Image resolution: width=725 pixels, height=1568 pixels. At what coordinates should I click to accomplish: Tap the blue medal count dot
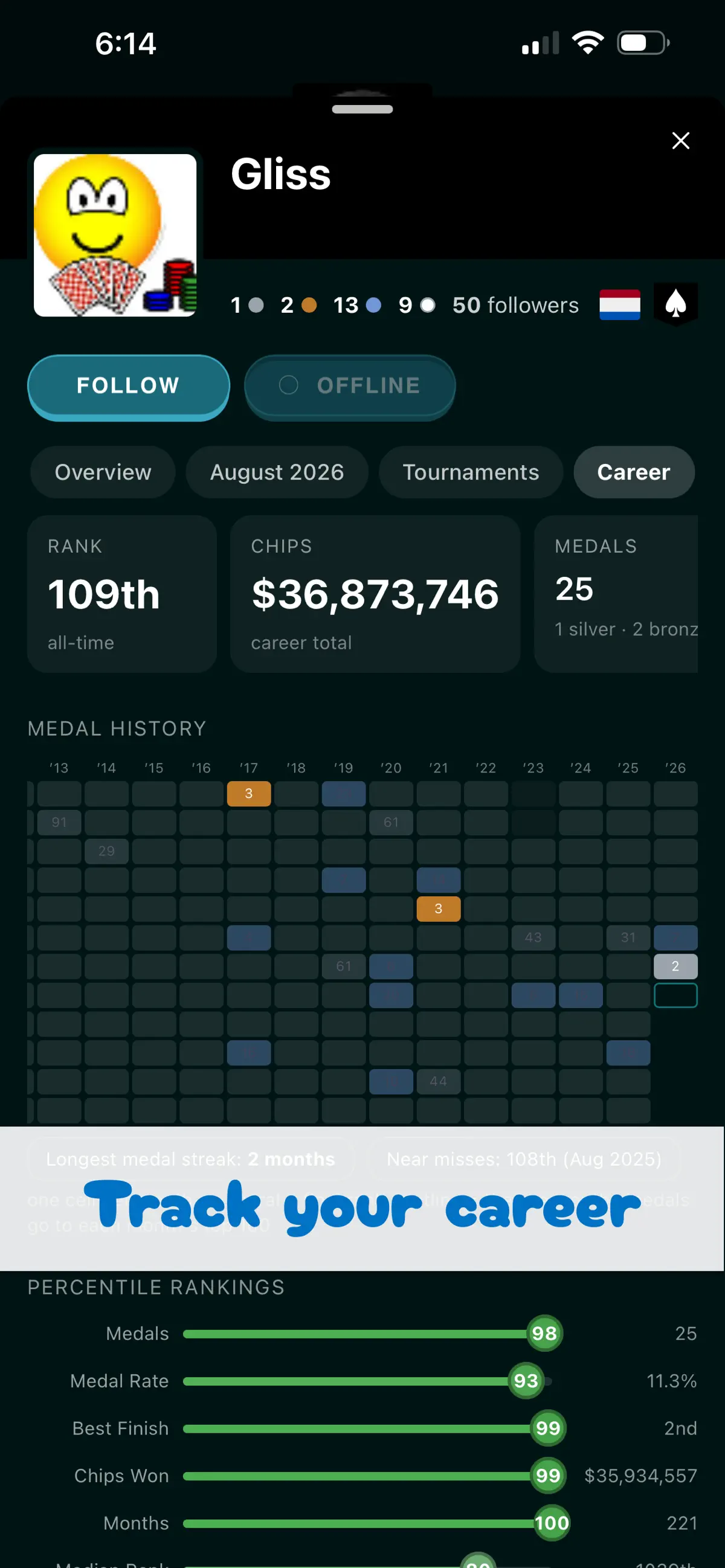coord(374,305)
